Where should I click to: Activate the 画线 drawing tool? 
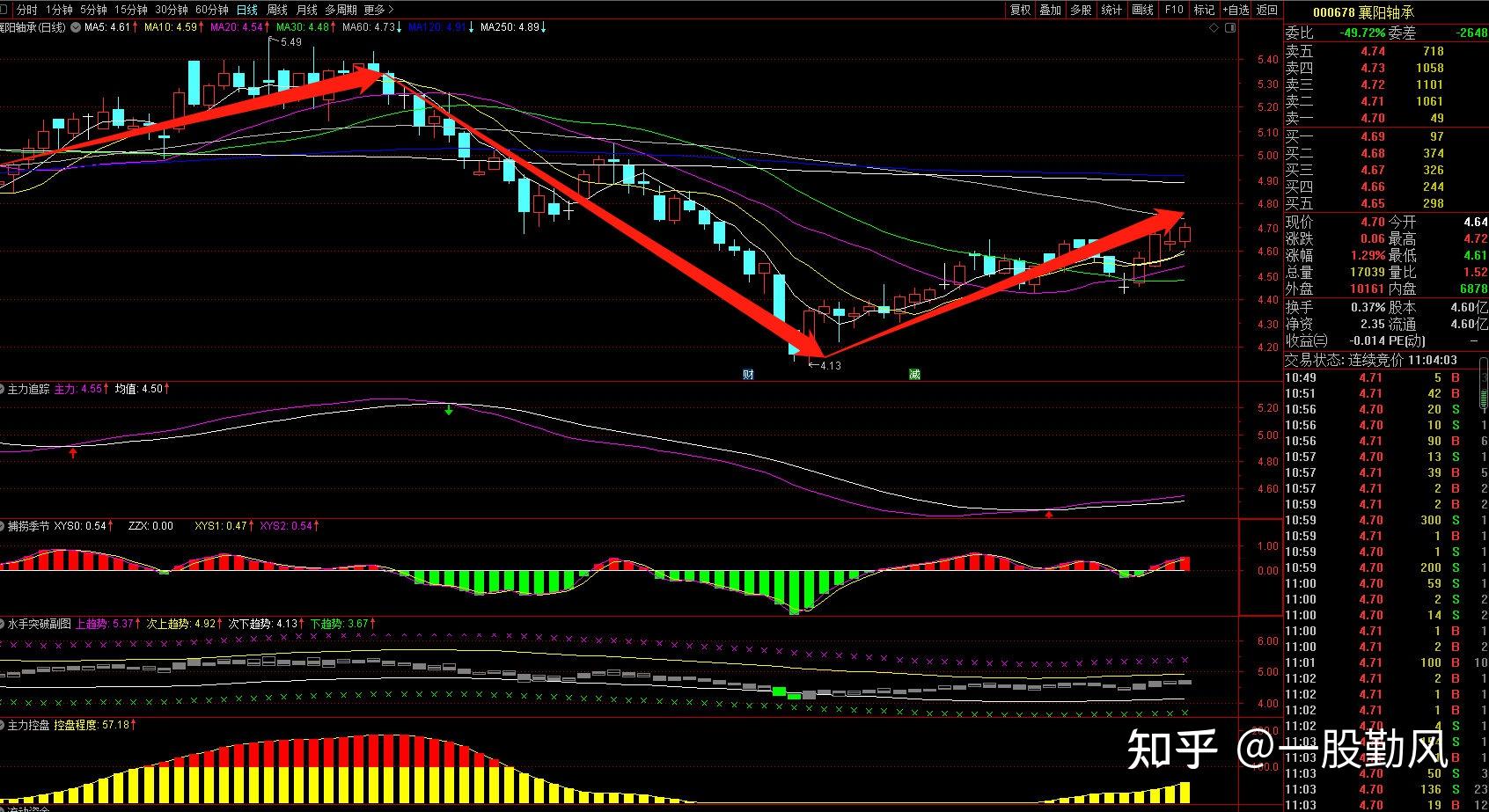pyautogui.click(x=1143, y=10)
